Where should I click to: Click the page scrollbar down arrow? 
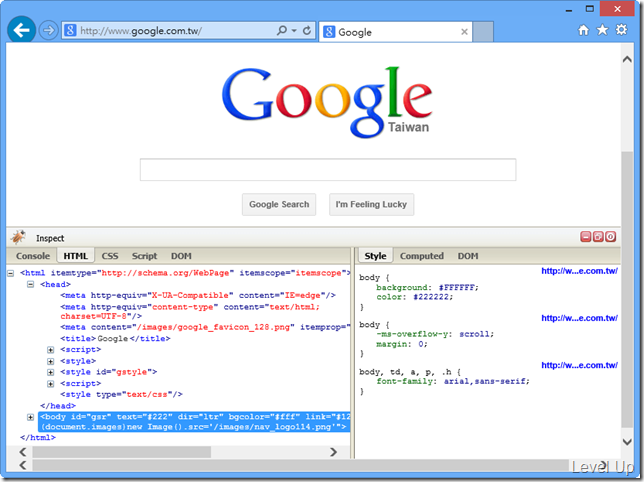click(627, 442)
